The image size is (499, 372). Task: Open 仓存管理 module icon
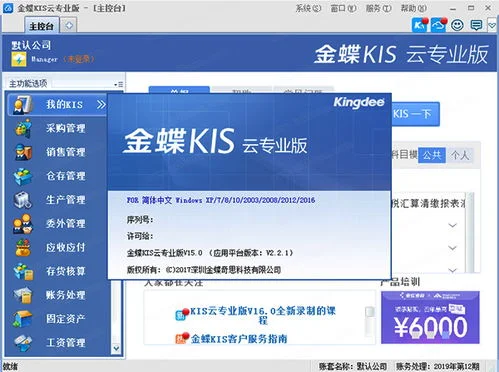pos(23,176)
